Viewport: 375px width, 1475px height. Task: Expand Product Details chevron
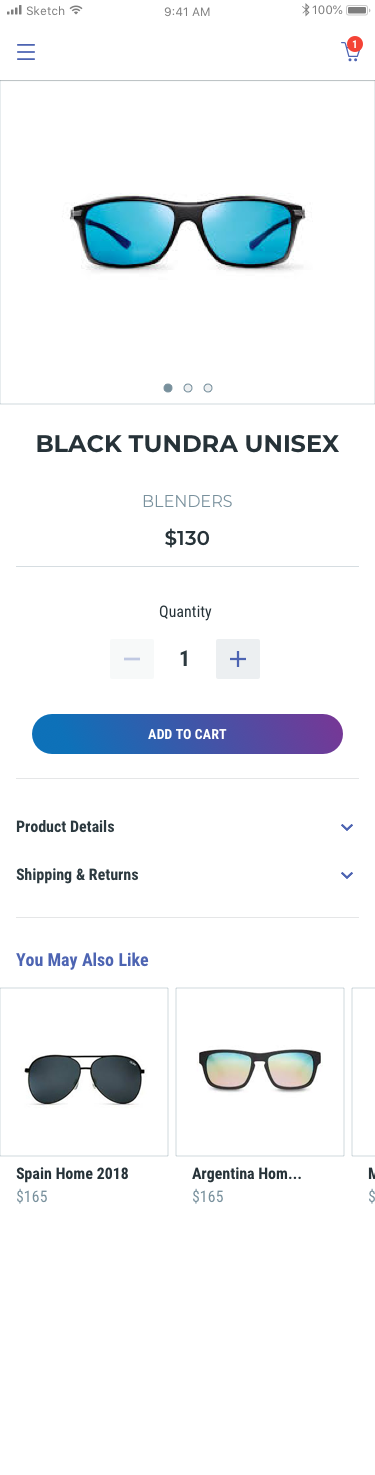(x=347, y=827)
